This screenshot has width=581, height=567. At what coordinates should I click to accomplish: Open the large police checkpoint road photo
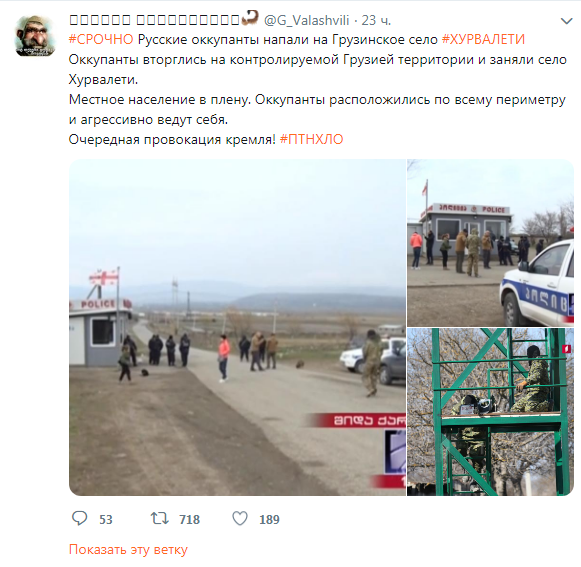tap(237, 327)
